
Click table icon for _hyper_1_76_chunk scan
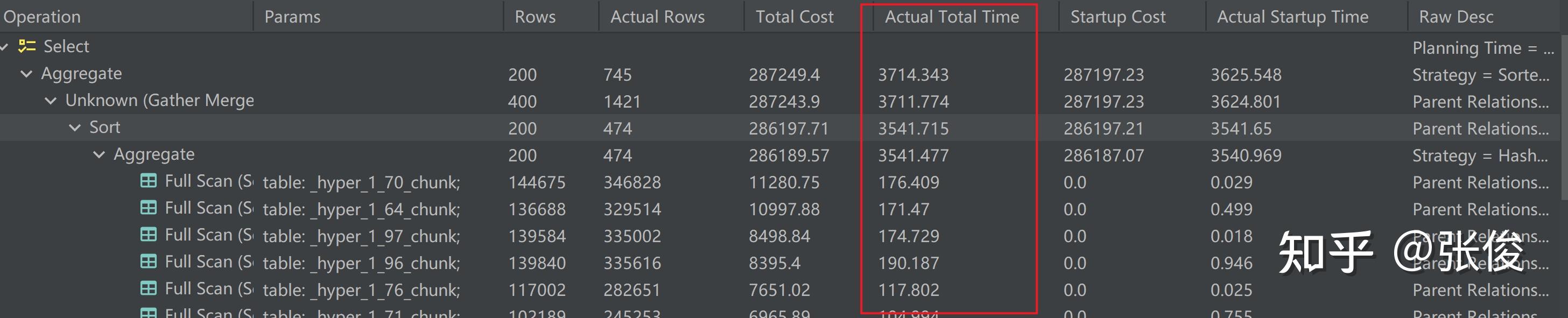click(x=149, y=287)
